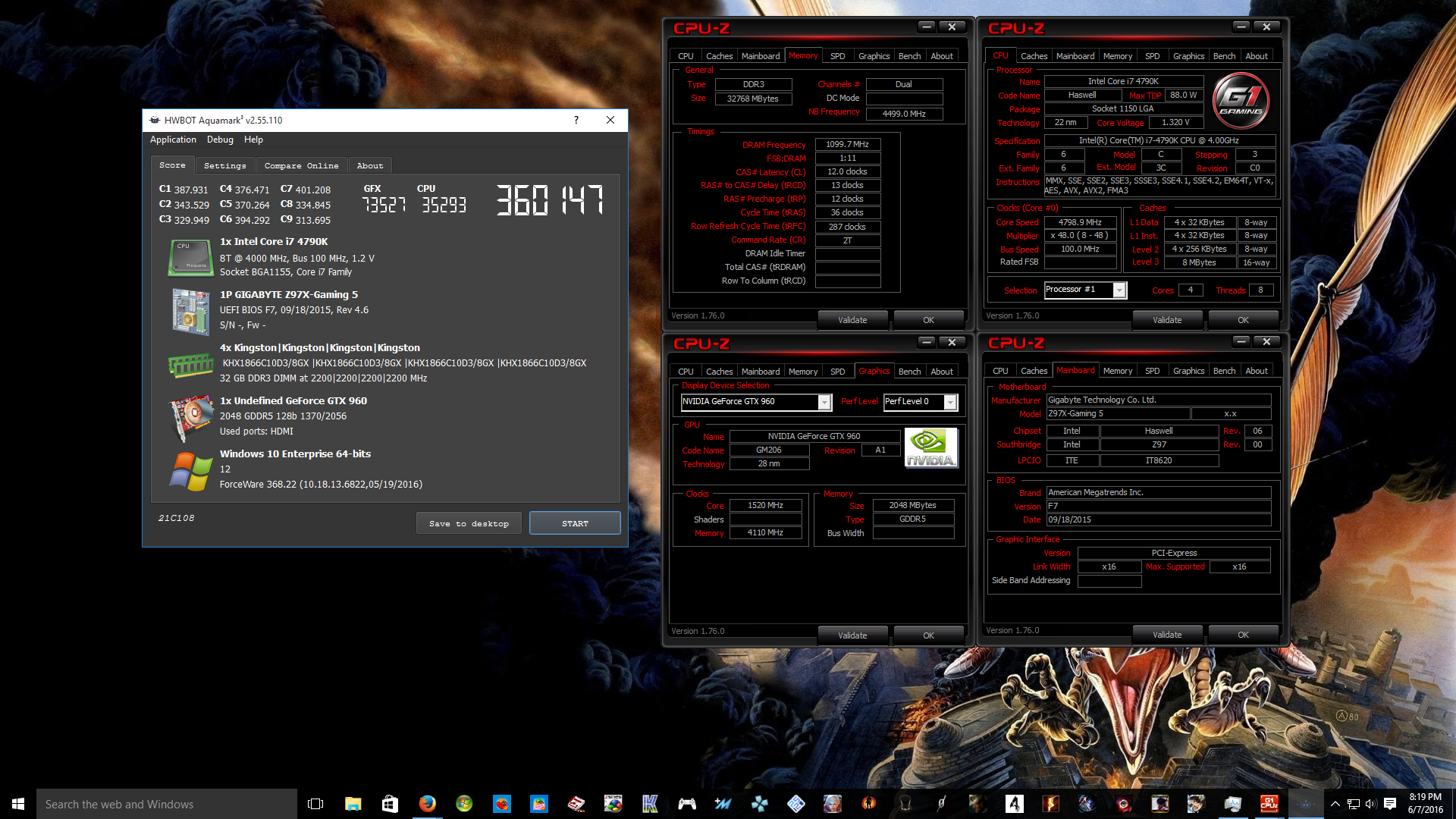Show hidden system tray icons
Image resolution: width=1456 pixels, height=819 pixels.
[1335, 804]
